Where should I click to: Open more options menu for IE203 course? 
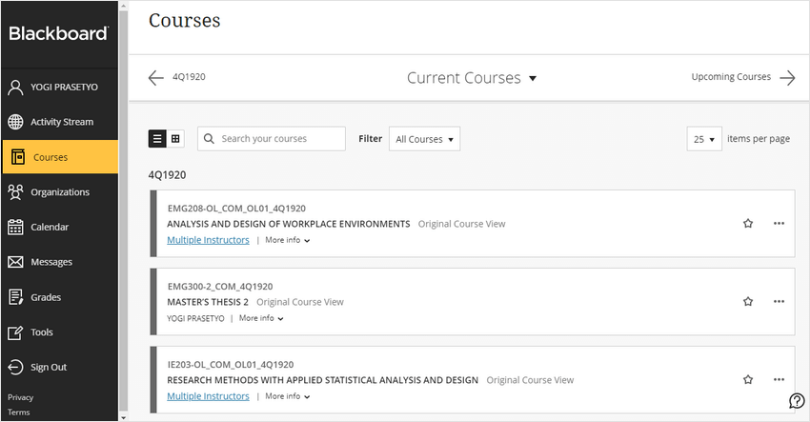click(x=779, y=380)
